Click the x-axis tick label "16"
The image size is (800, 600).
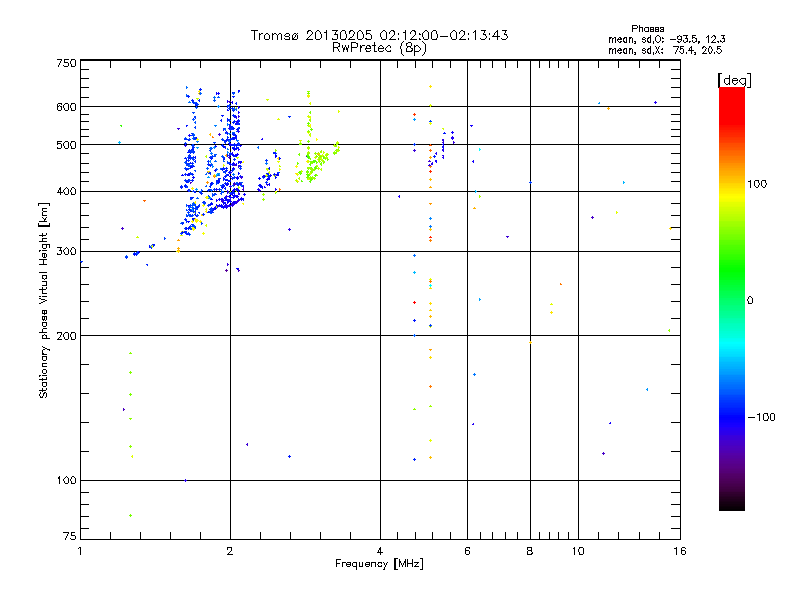pyautogui.click(x=680, y=551)
